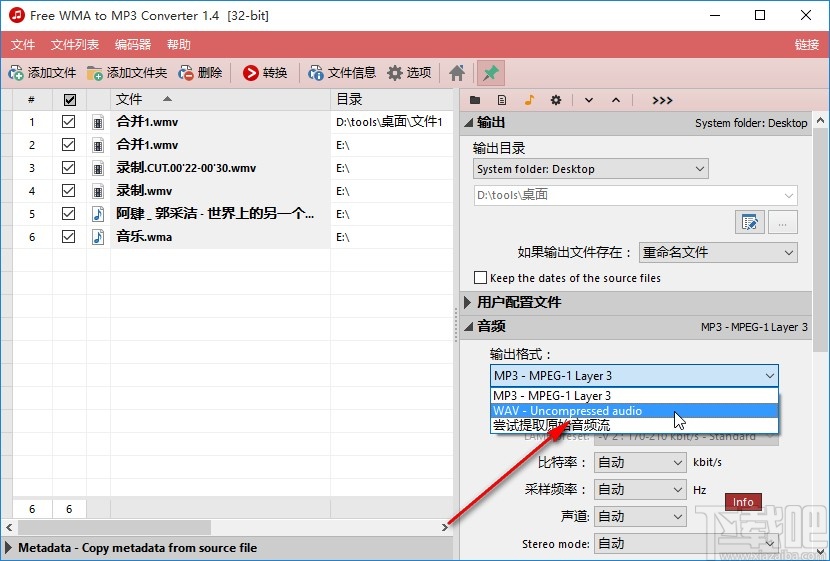Click the Add Files (添加文件) toolbar button
The image size is (830, 561).
42,73
